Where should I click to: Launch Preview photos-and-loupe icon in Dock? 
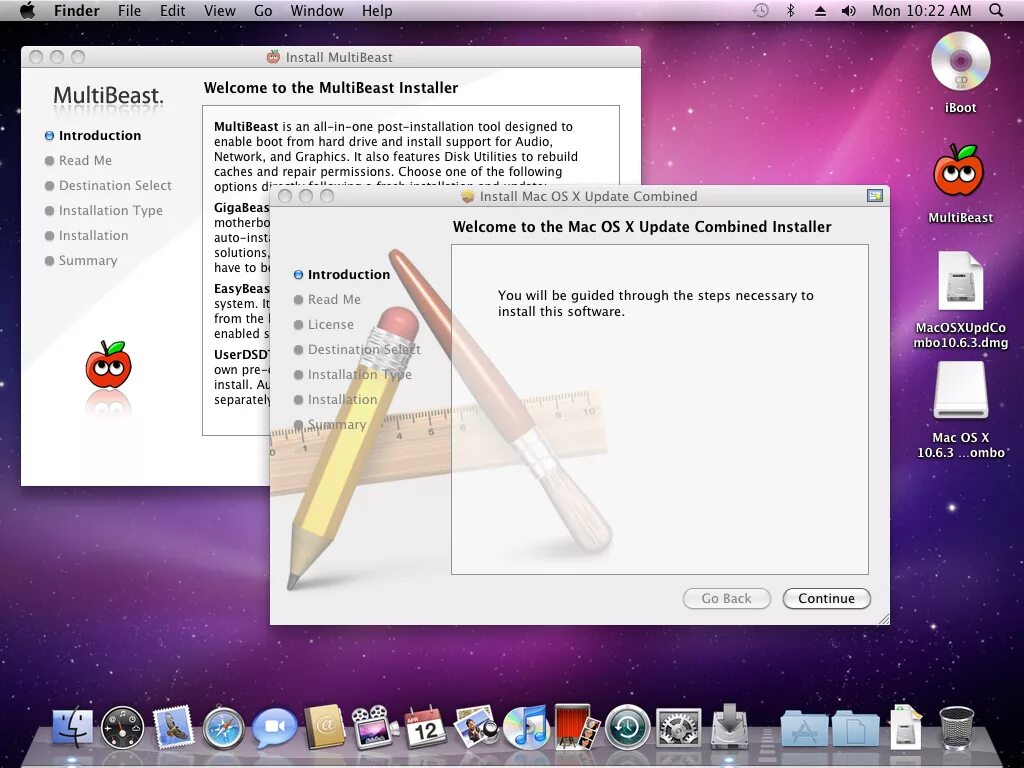click(x=475, y=727)
